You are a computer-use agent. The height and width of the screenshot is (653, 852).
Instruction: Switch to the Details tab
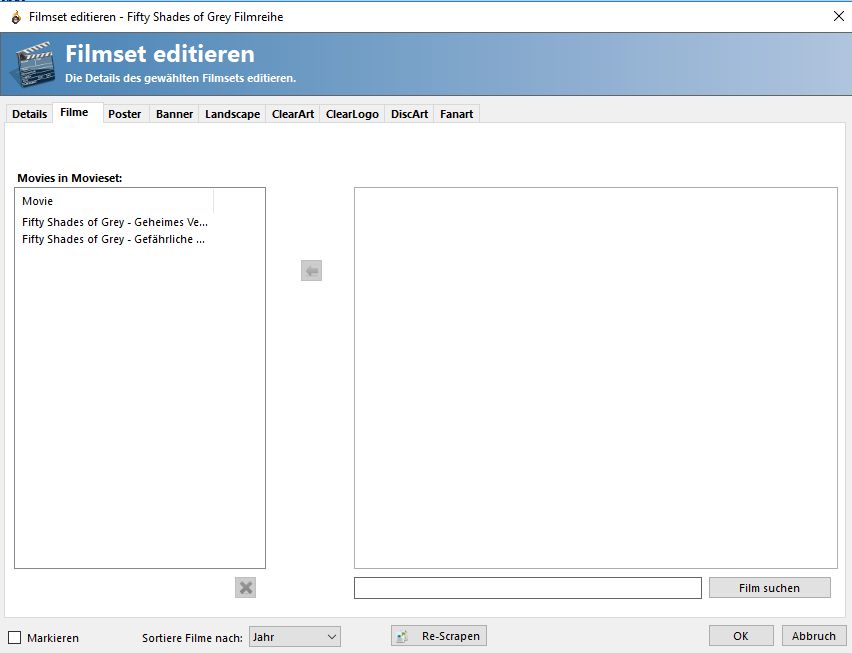tap(29, 114)
